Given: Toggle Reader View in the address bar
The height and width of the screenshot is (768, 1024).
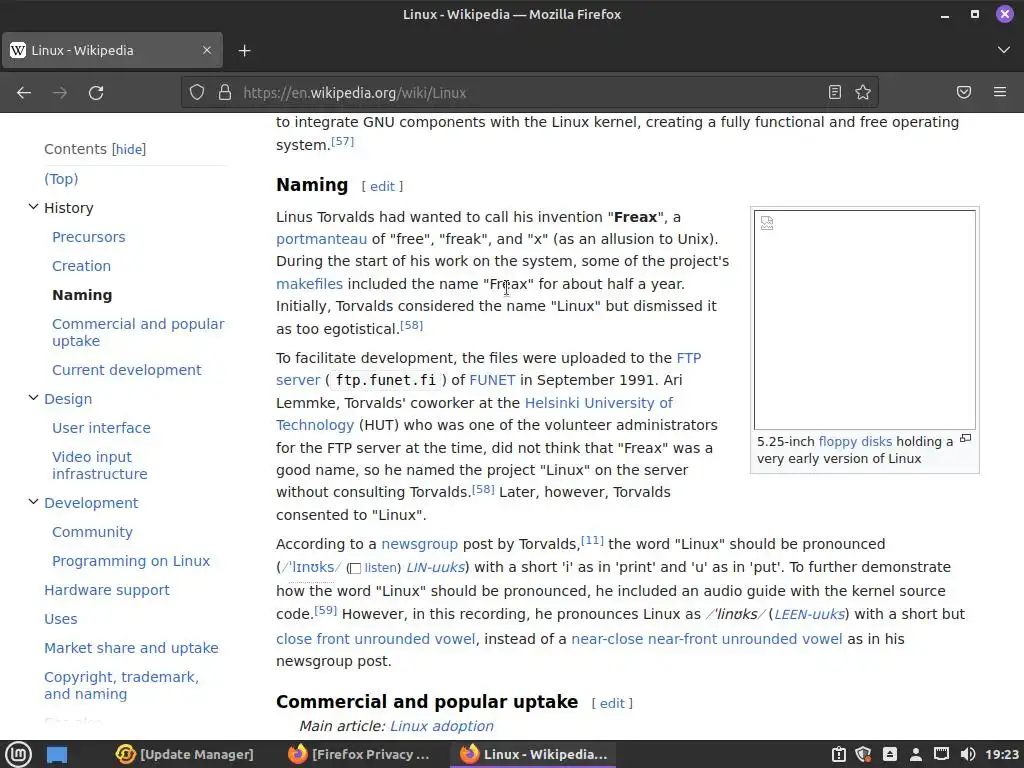Looking at the screenshot, I should [835, 93].
